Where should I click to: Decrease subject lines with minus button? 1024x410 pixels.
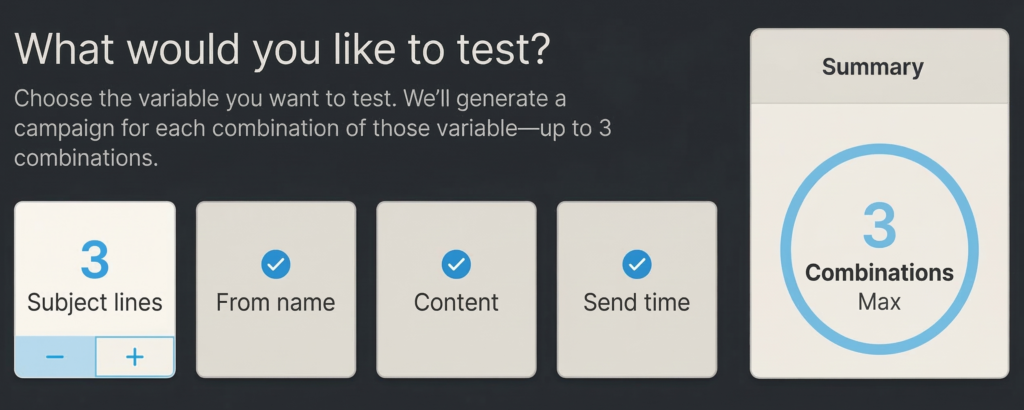[x=55, y=357]
